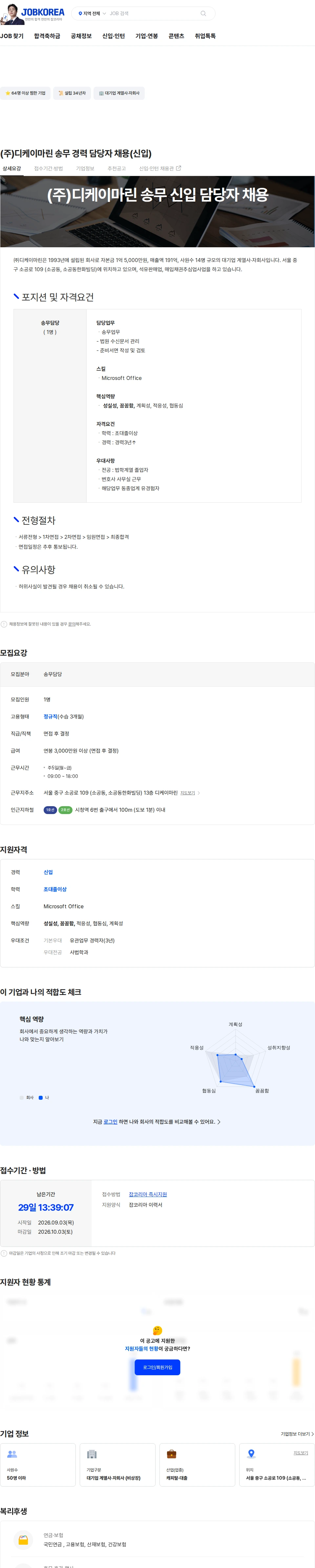Go to 공채정보 menu
This screenshot has height=1568, width=315.
pyautogui.click(x=81, y=36)
